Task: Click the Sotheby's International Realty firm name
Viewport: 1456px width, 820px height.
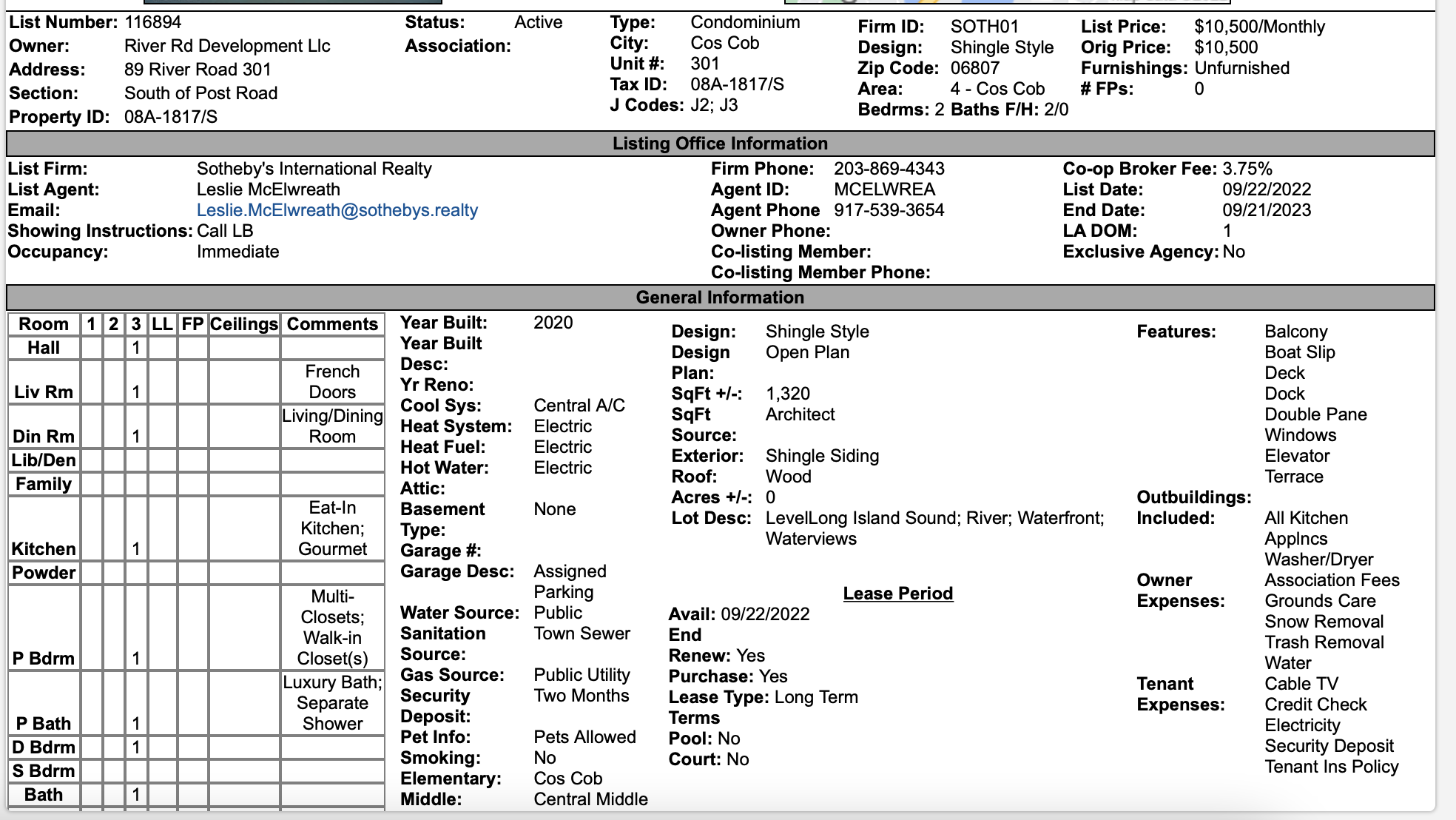Action: [314, 169]
